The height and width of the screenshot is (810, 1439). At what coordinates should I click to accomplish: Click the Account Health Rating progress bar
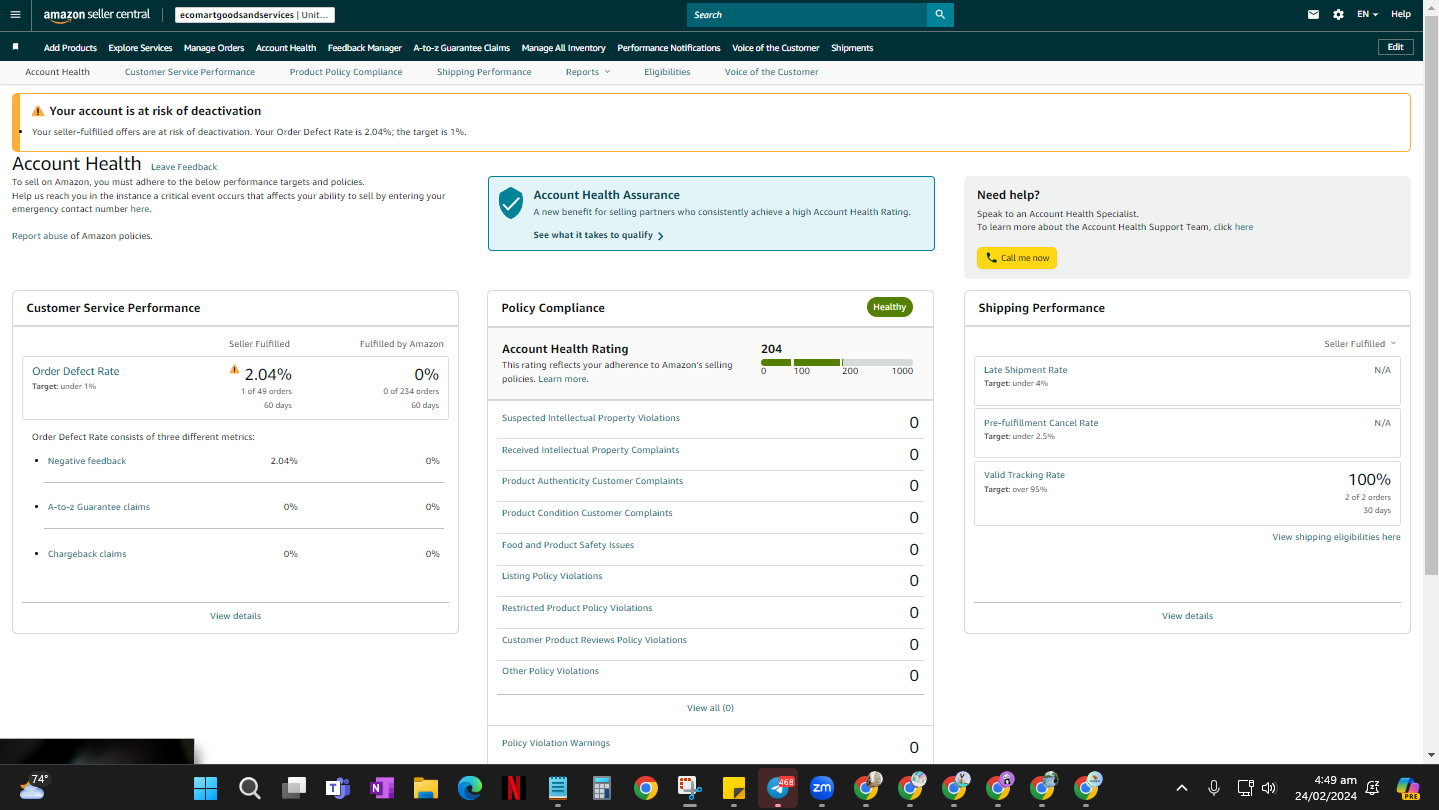coord(837,362)
